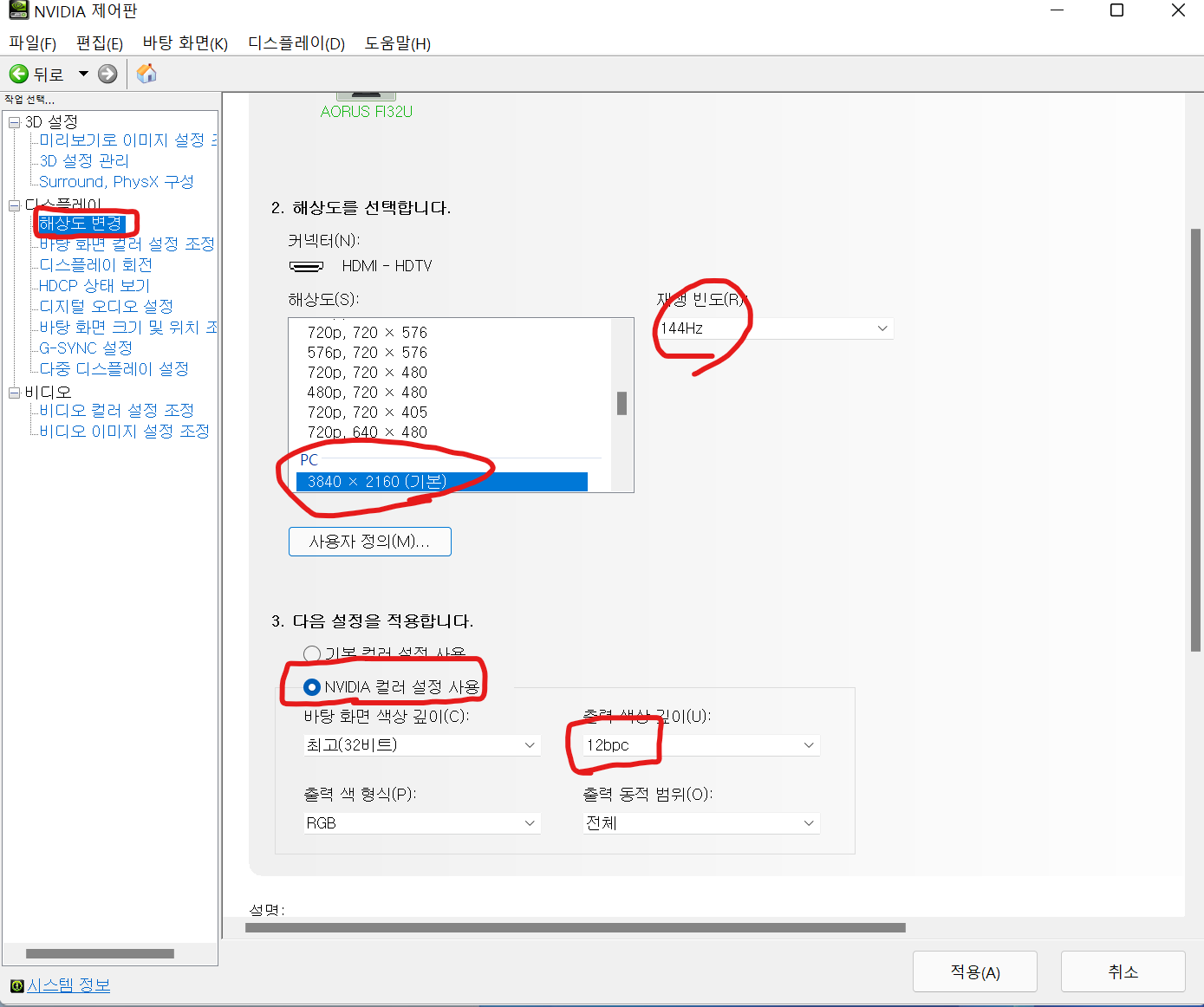Open the 편집(E) menu
The image size is (1204, 1007).
100,43
